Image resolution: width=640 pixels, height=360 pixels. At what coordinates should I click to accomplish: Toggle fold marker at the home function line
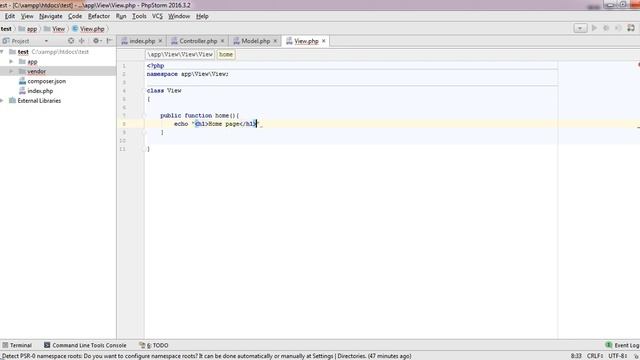(144, 116)
